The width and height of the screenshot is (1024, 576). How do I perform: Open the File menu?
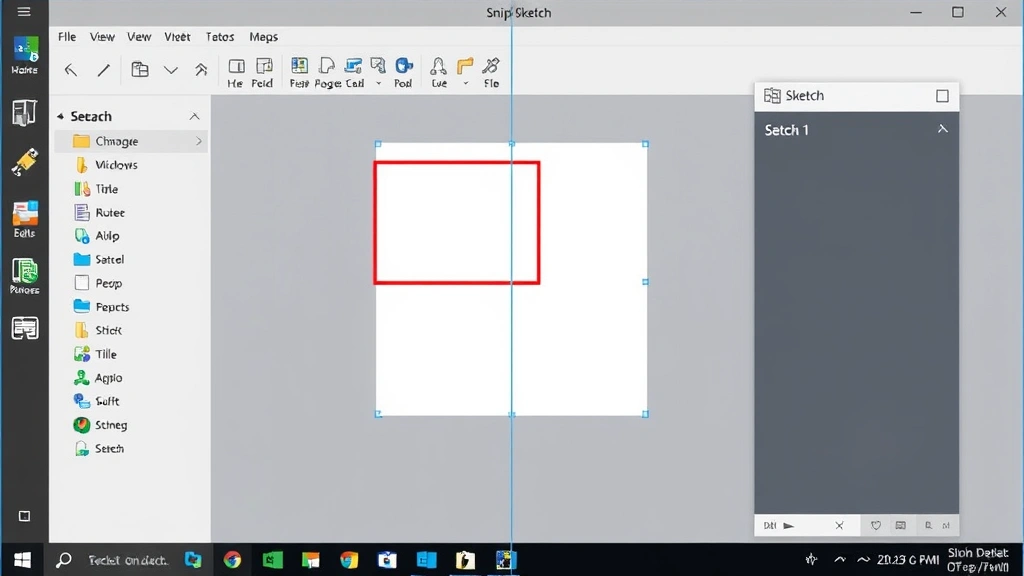(x=66, y=36)
